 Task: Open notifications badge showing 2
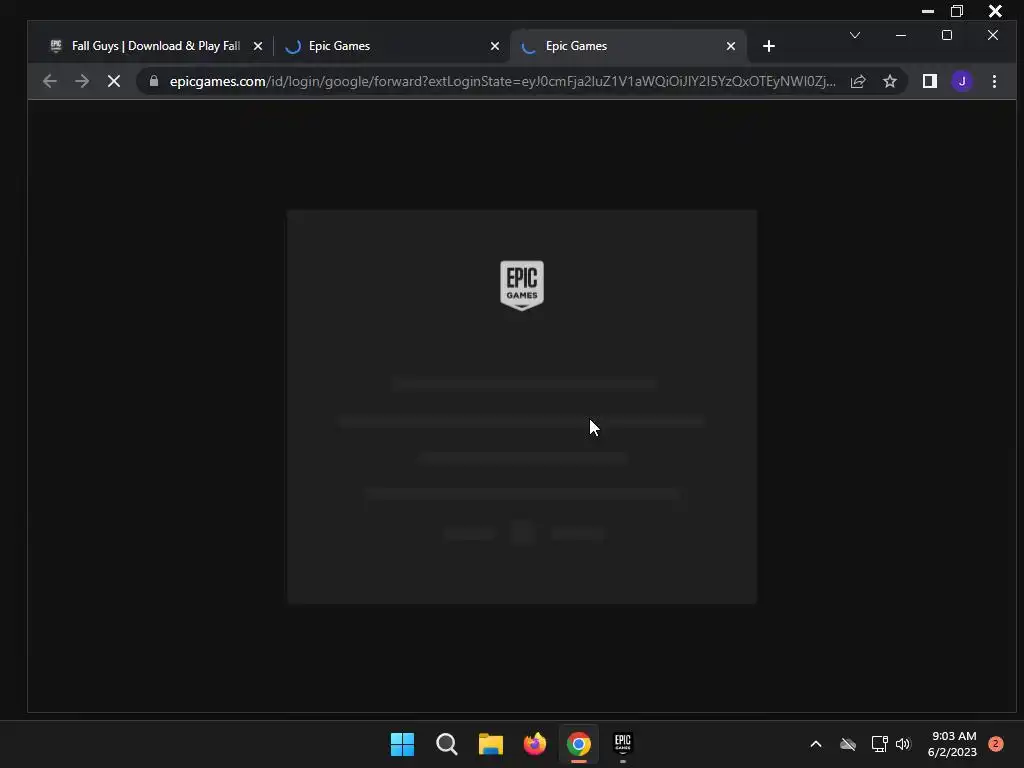click(995, 744)
